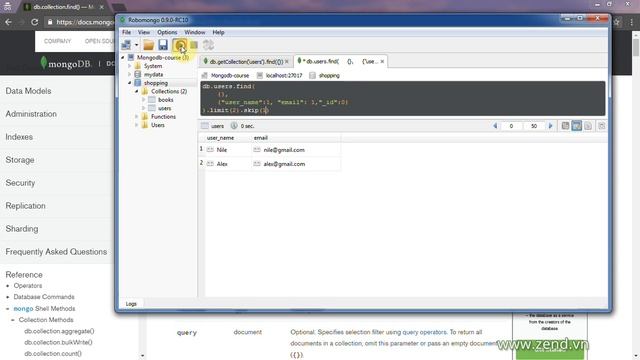Expand the mydata database node
Image resolution: width=640 pixels, height=360 pixels.
pos(130,74)
